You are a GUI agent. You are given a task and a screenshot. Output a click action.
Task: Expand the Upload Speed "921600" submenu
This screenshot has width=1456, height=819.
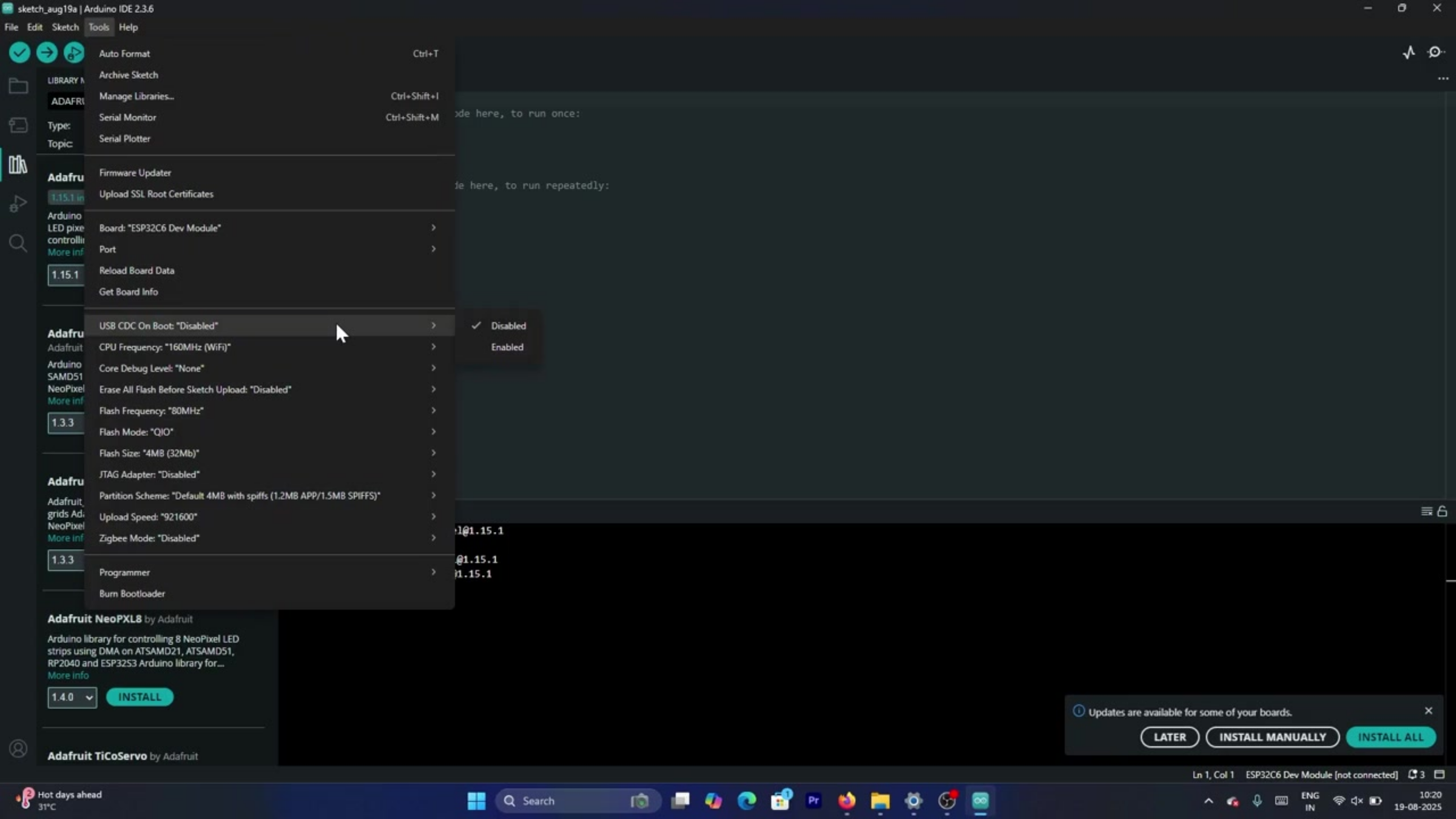pos(269,517)
